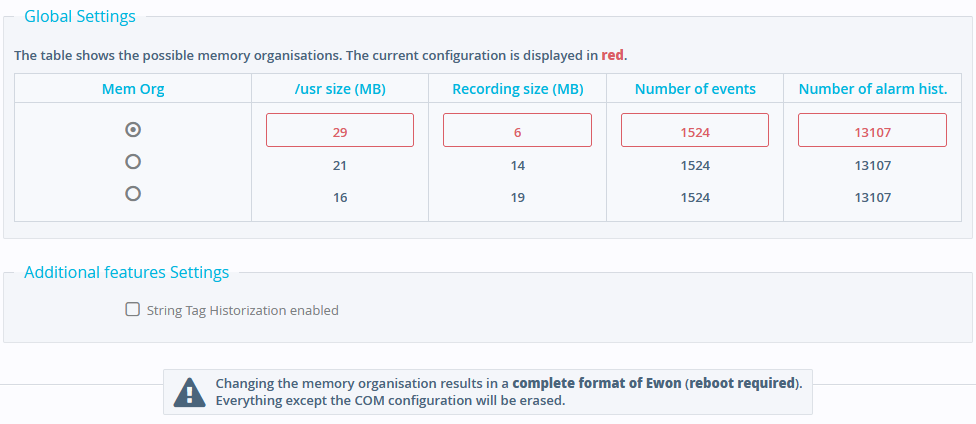The height and width of the screenshot is (424, 976).
Task: Click the /usr size value 16
Action: pos(340,198)
